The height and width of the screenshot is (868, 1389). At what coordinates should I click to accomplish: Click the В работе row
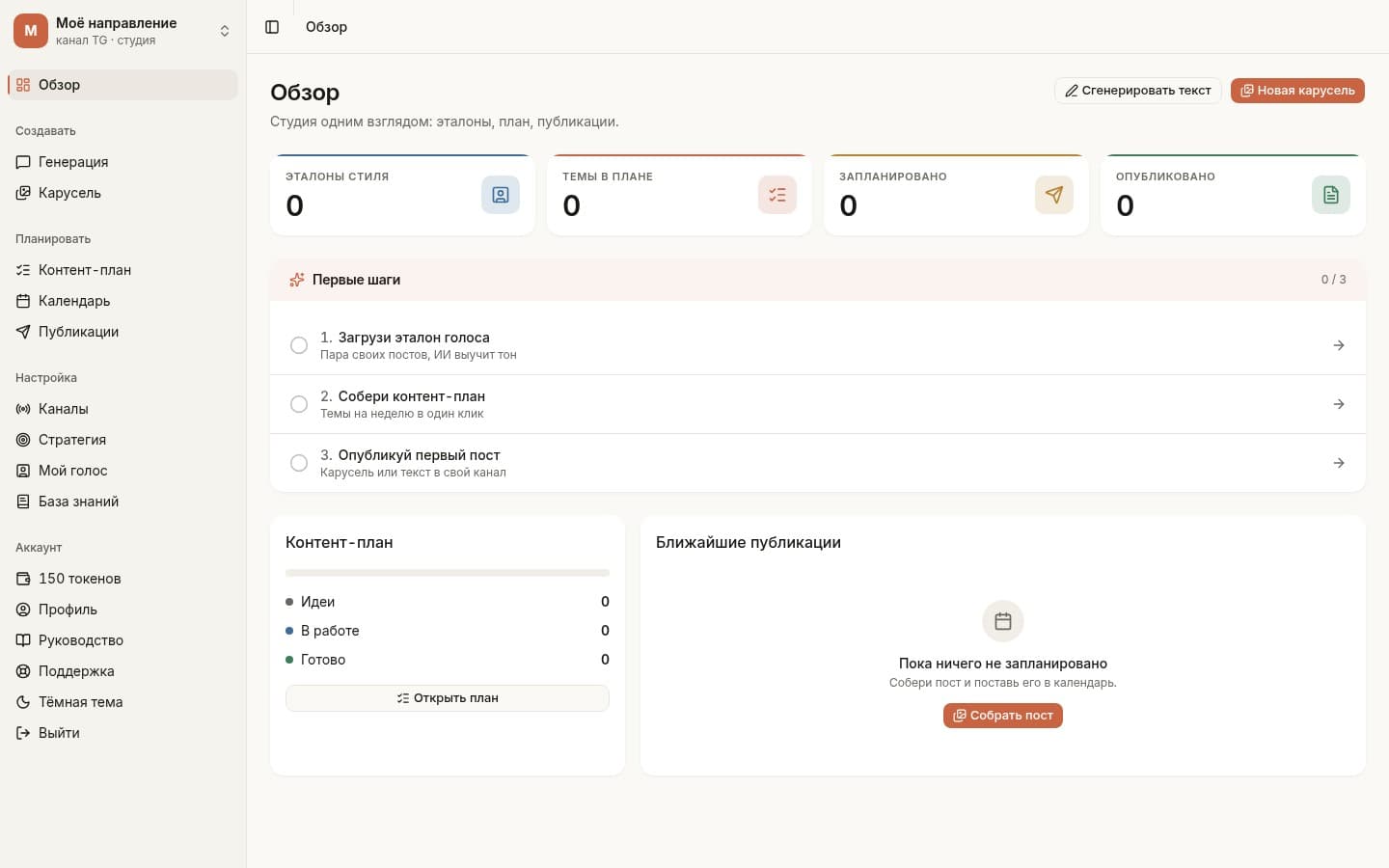(x=448, y=631)
